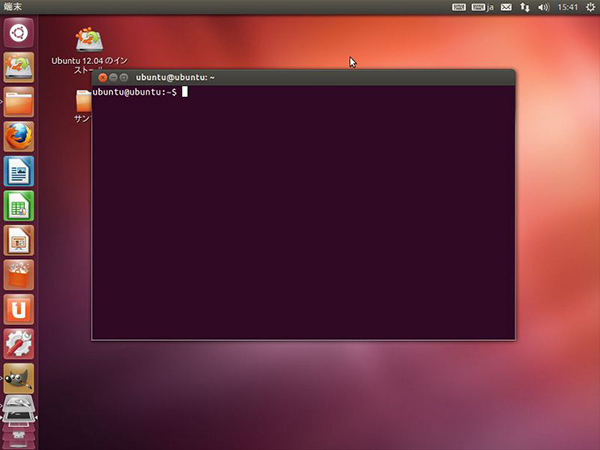
Task: Select the running terminal icon in the launcher
Action: 19,417
